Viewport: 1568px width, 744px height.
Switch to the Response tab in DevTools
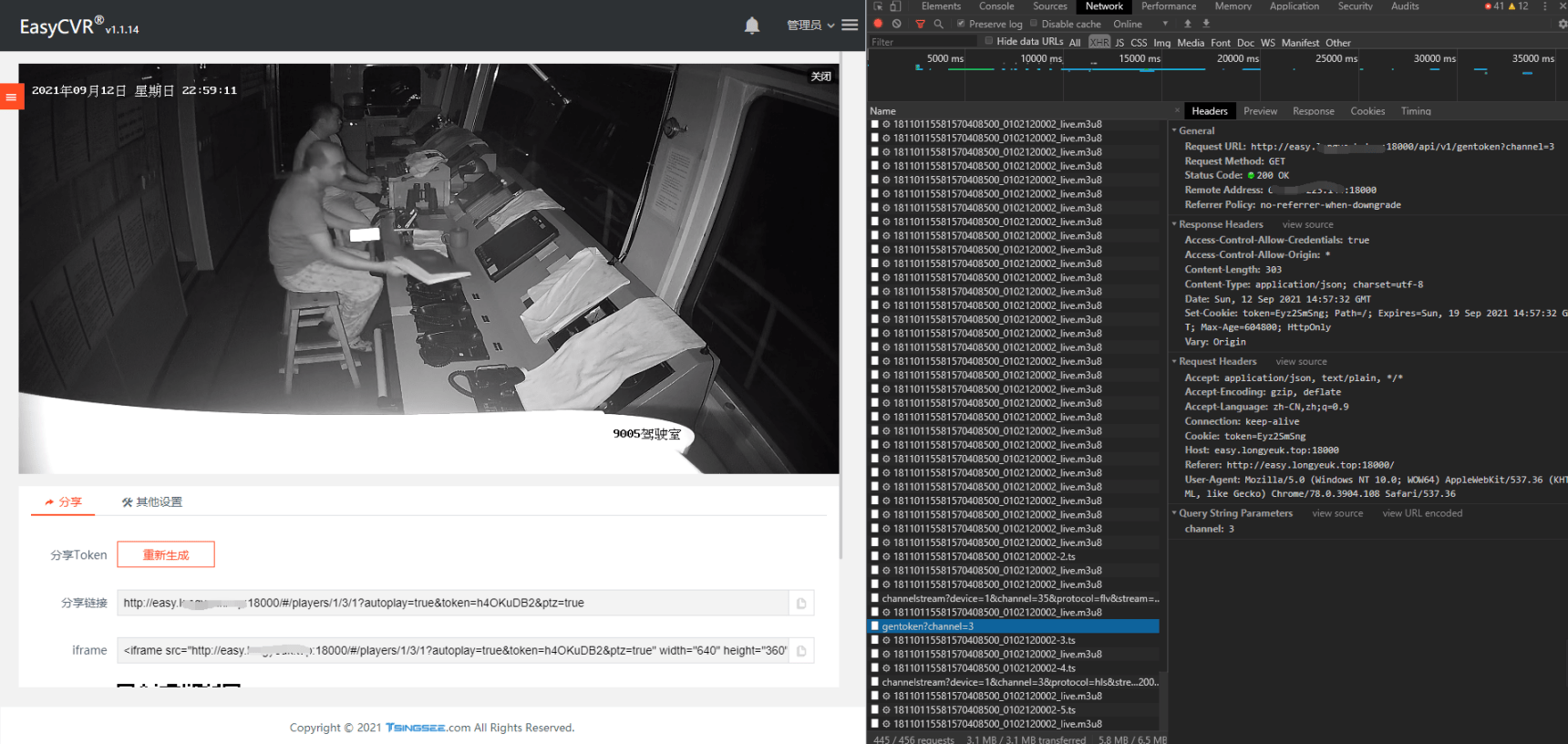coord(1313,111)
